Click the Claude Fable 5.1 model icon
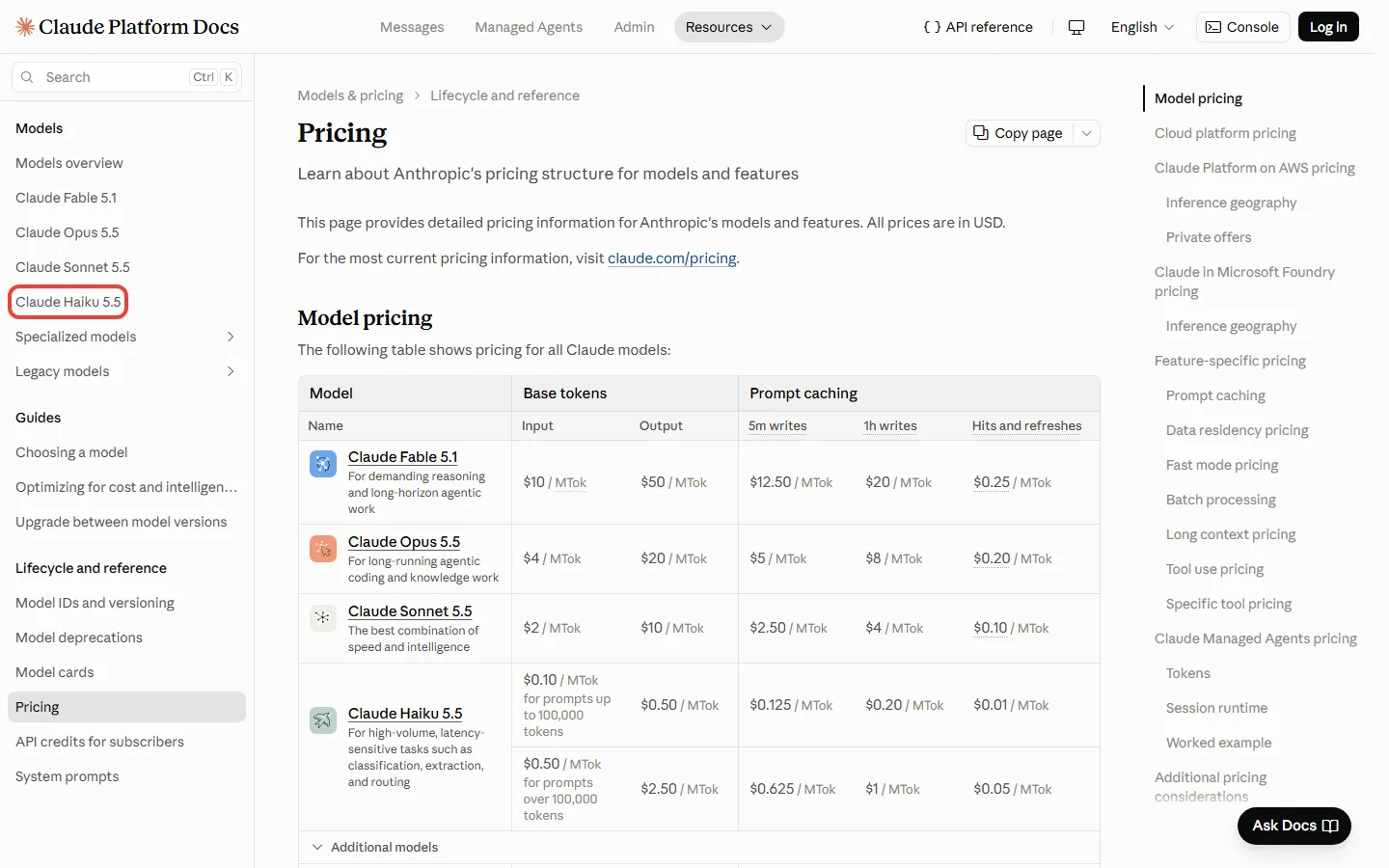This screenshot has width=1389, height=868. (x=323, y=464)
